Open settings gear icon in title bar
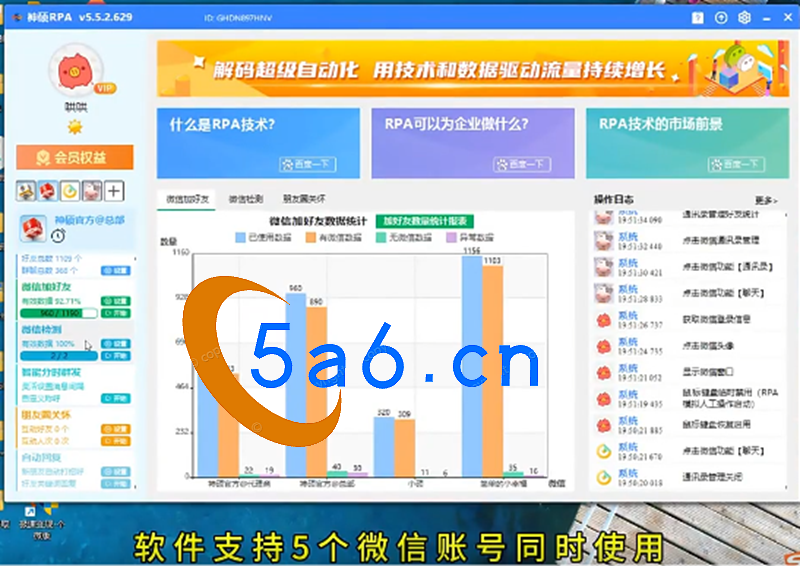 pyautogui.click(x=745, y=18)
